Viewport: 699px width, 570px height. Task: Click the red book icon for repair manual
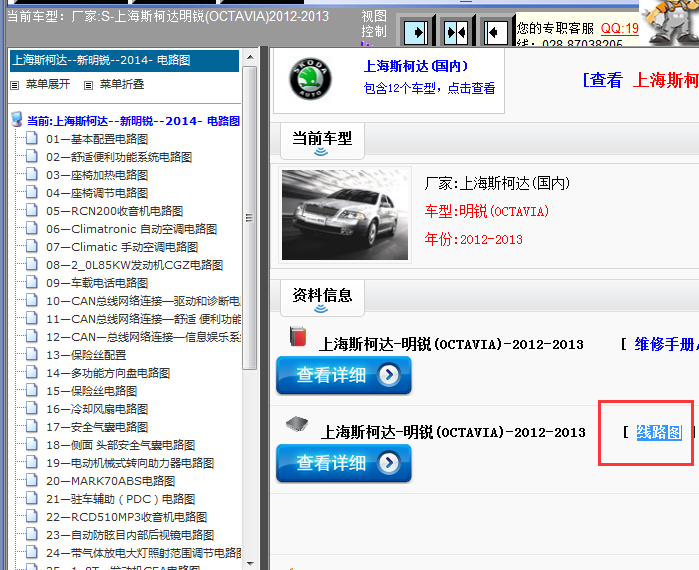[x=298, y=336]
